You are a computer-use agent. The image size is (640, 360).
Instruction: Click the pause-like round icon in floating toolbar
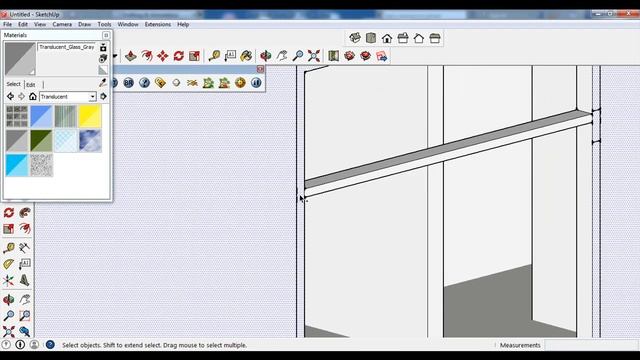(x=256, y=83)
